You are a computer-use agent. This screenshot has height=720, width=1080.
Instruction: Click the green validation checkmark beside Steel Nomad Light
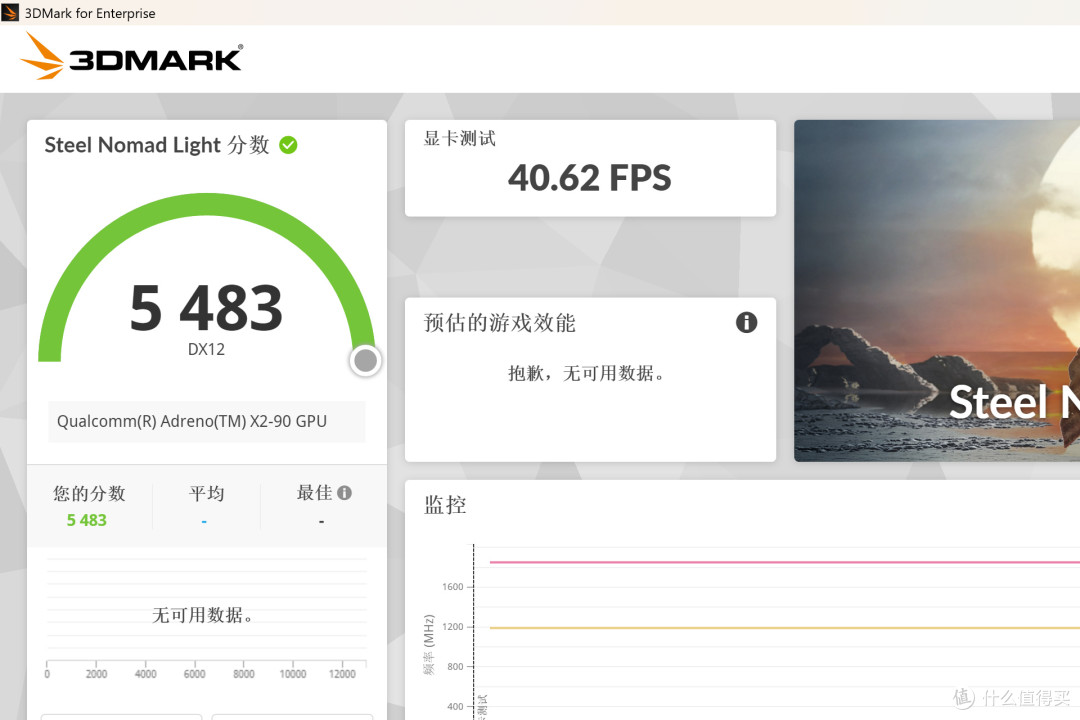[288, 145]
